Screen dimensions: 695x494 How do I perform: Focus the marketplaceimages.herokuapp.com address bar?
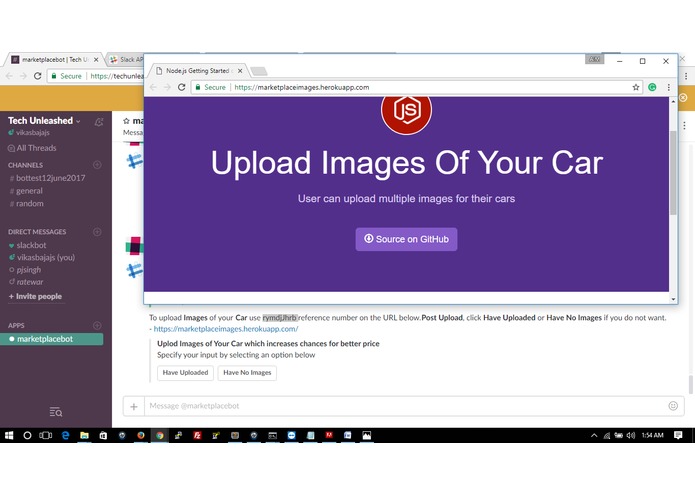pos(412,87)
